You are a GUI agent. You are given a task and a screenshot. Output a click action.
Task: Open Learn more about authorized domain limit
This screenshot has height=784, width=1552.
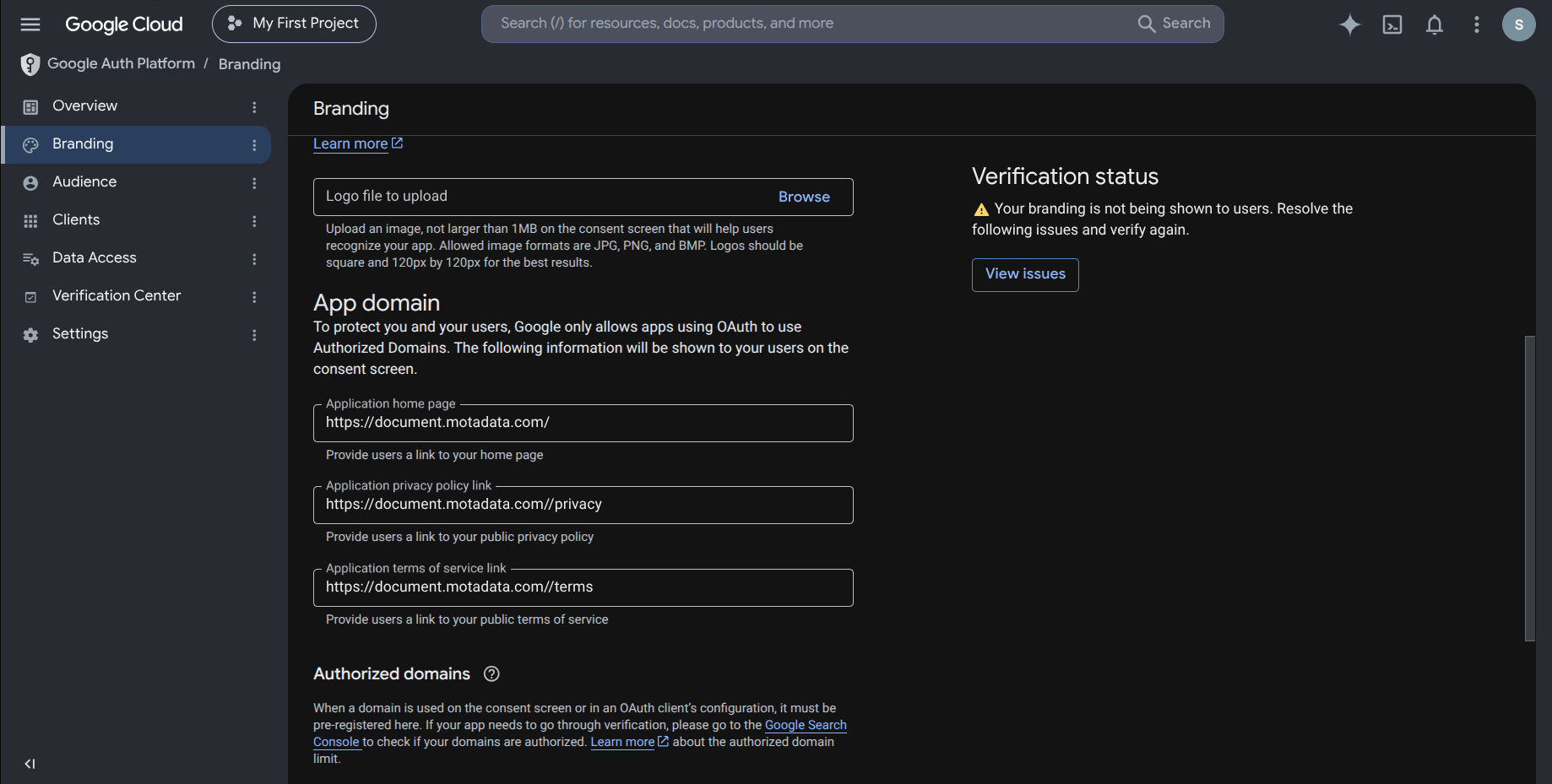pyautogui.click(x=629, y=742)
